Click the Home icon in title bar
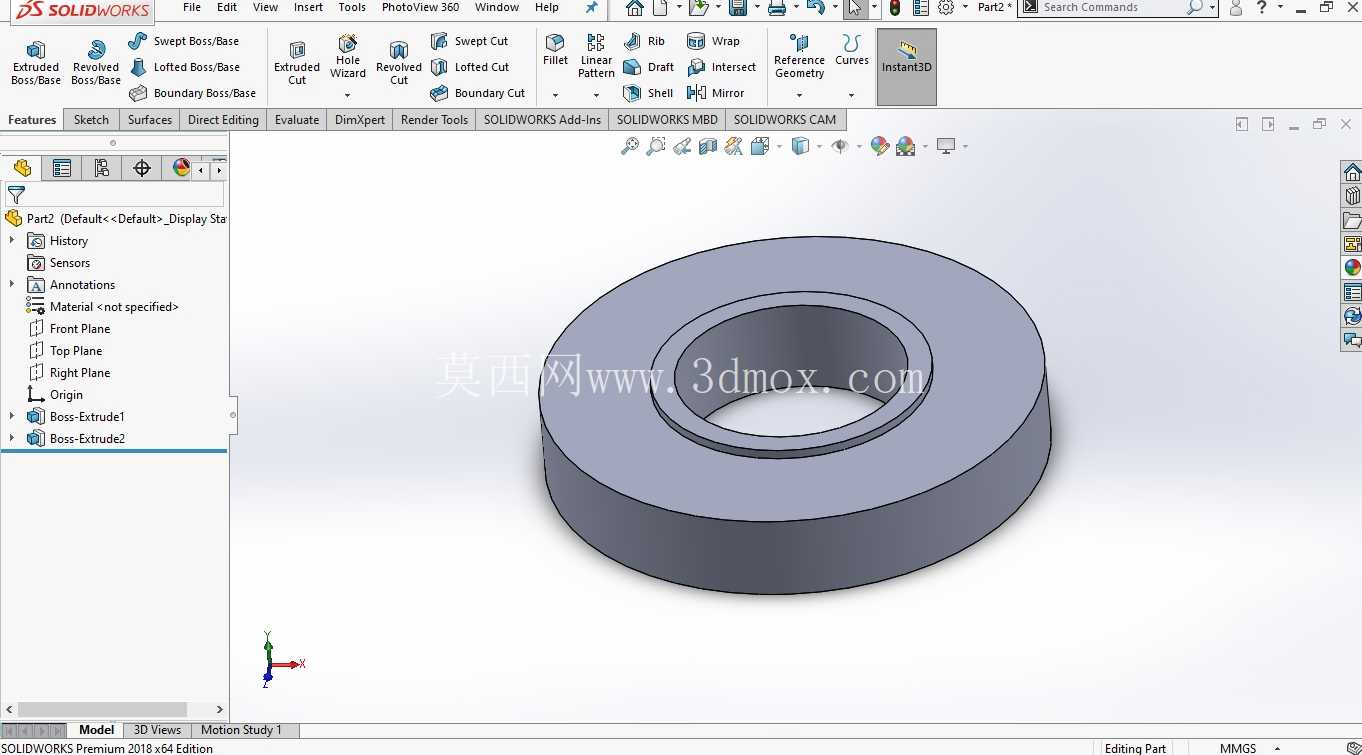Image resolution: width=1362 pixels, height=755 pixels. pyautogui.click(x=635, y=8)
